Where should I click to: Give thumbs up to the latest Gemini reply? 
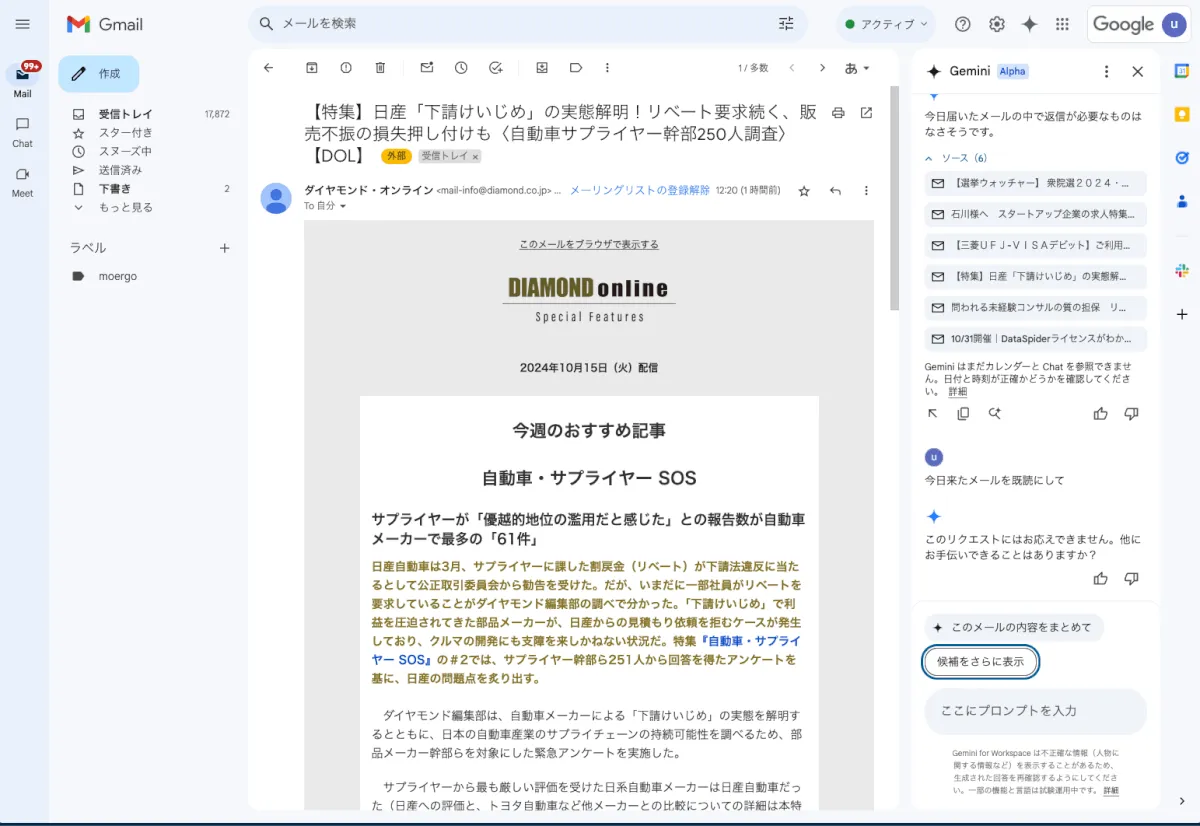(1100, 578)
